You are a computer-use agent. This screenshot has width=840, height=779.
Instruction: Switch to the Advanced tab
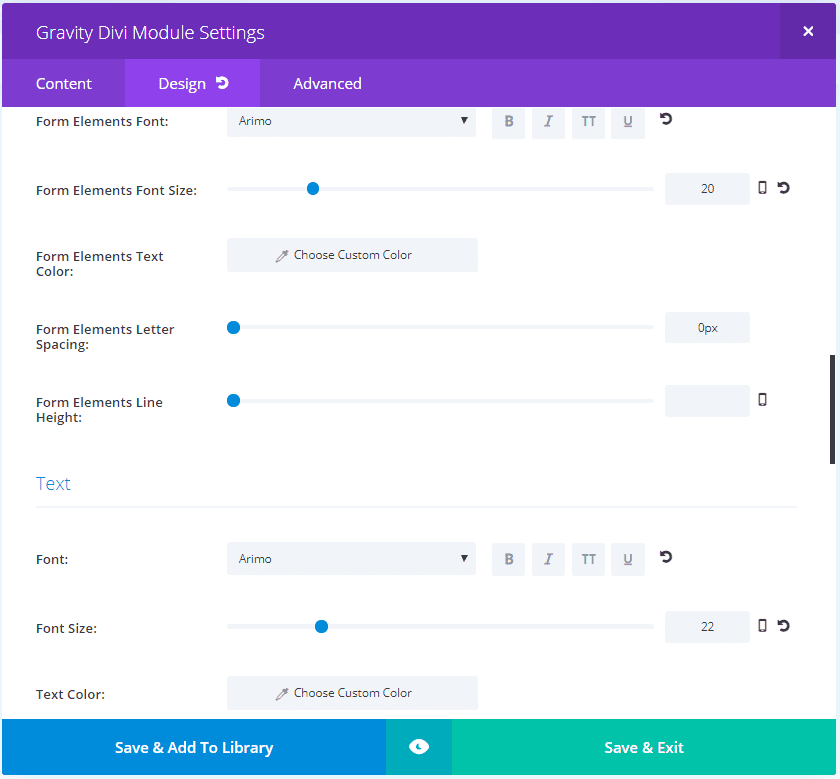327,84
